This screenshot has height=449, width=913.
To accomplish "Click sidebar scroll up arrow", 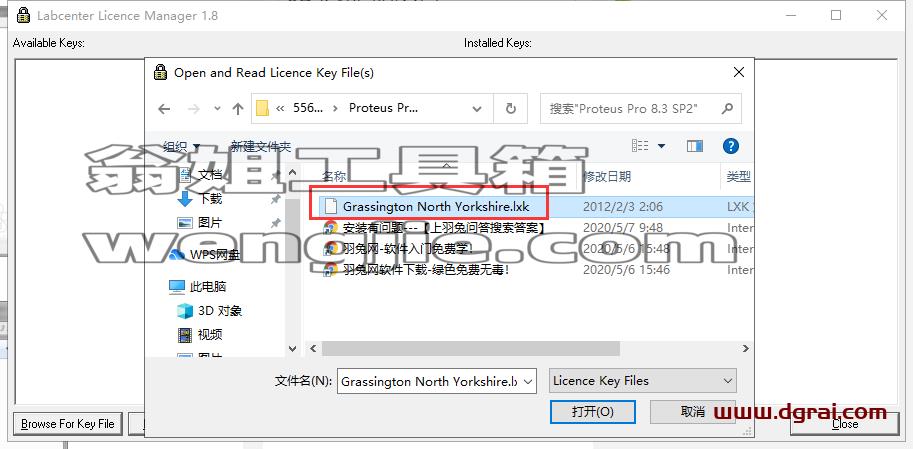I will coord(293,172).
